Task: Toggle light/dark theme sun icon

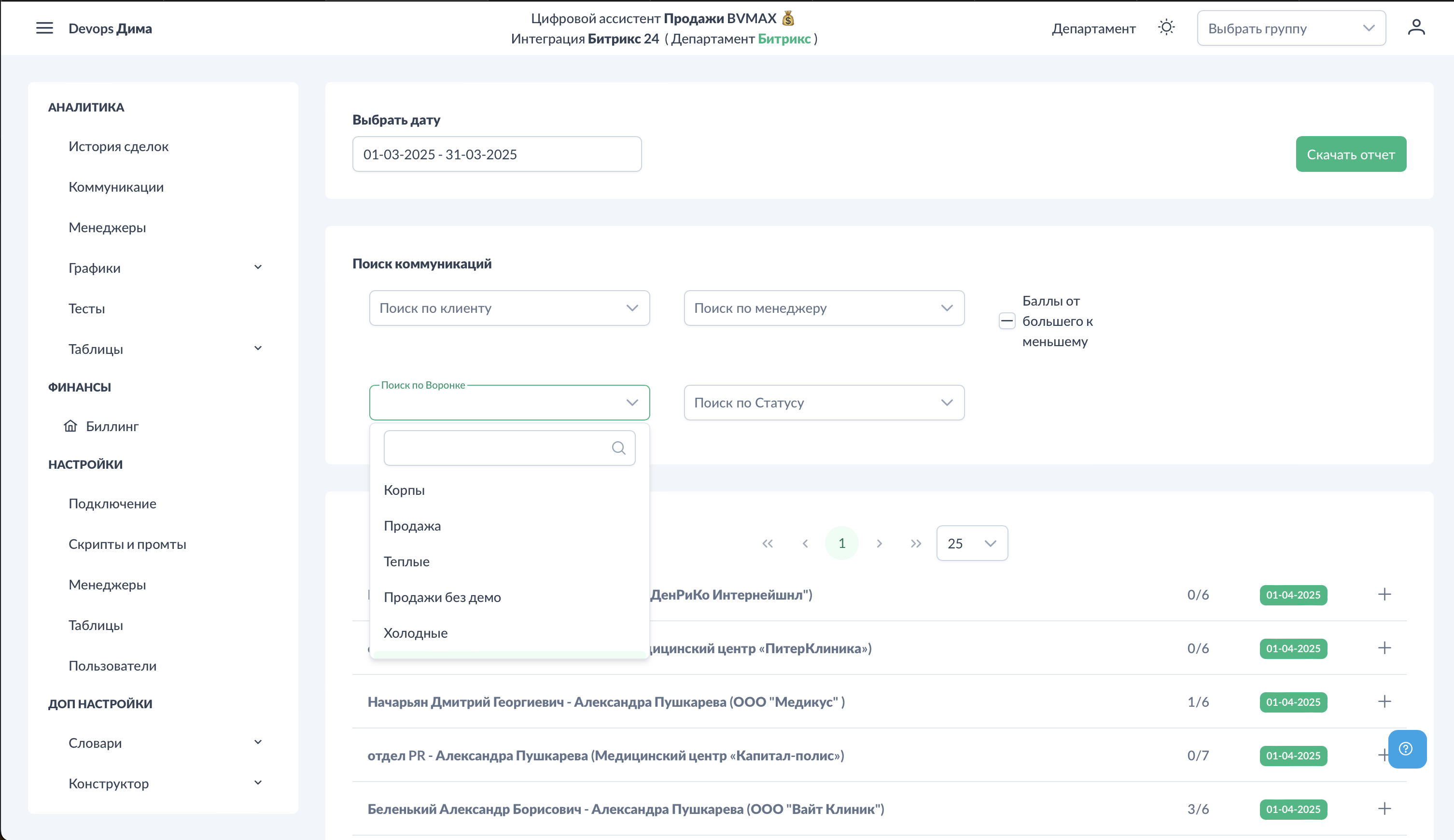Action: click(x=1166, y=28)
